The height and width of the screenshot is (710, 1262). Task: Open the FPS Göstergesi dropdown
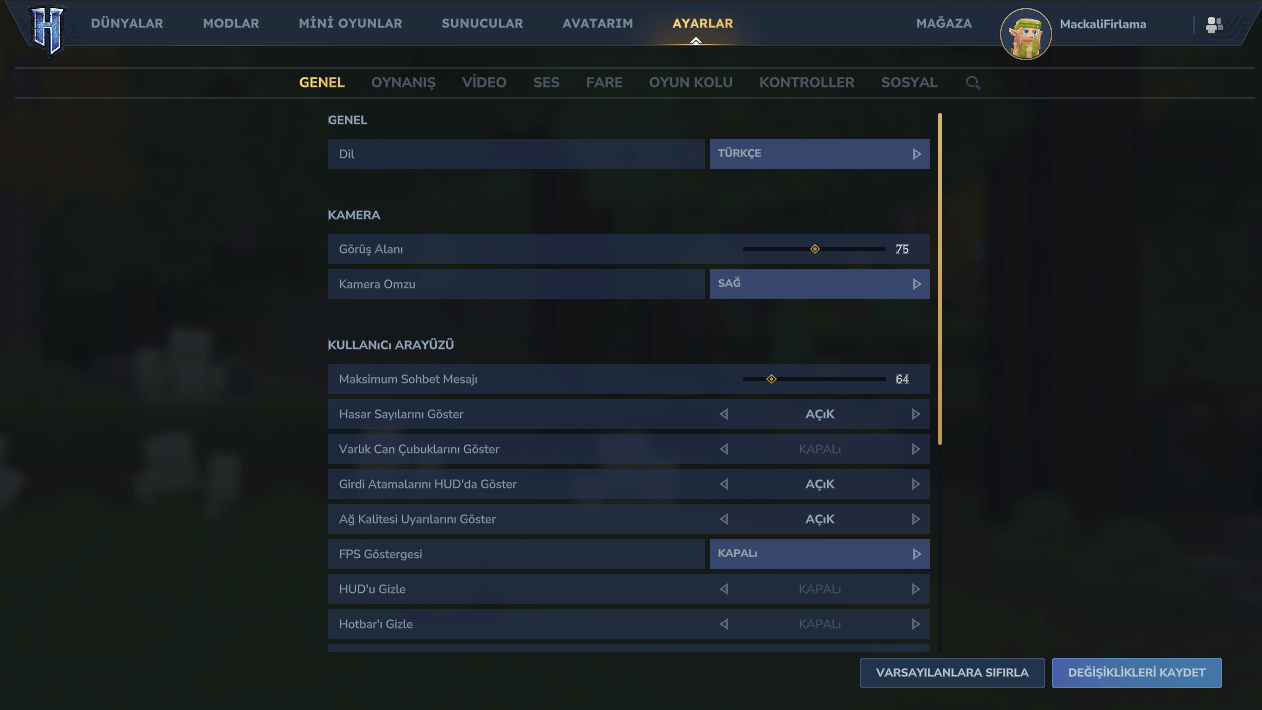click(820, 554)
